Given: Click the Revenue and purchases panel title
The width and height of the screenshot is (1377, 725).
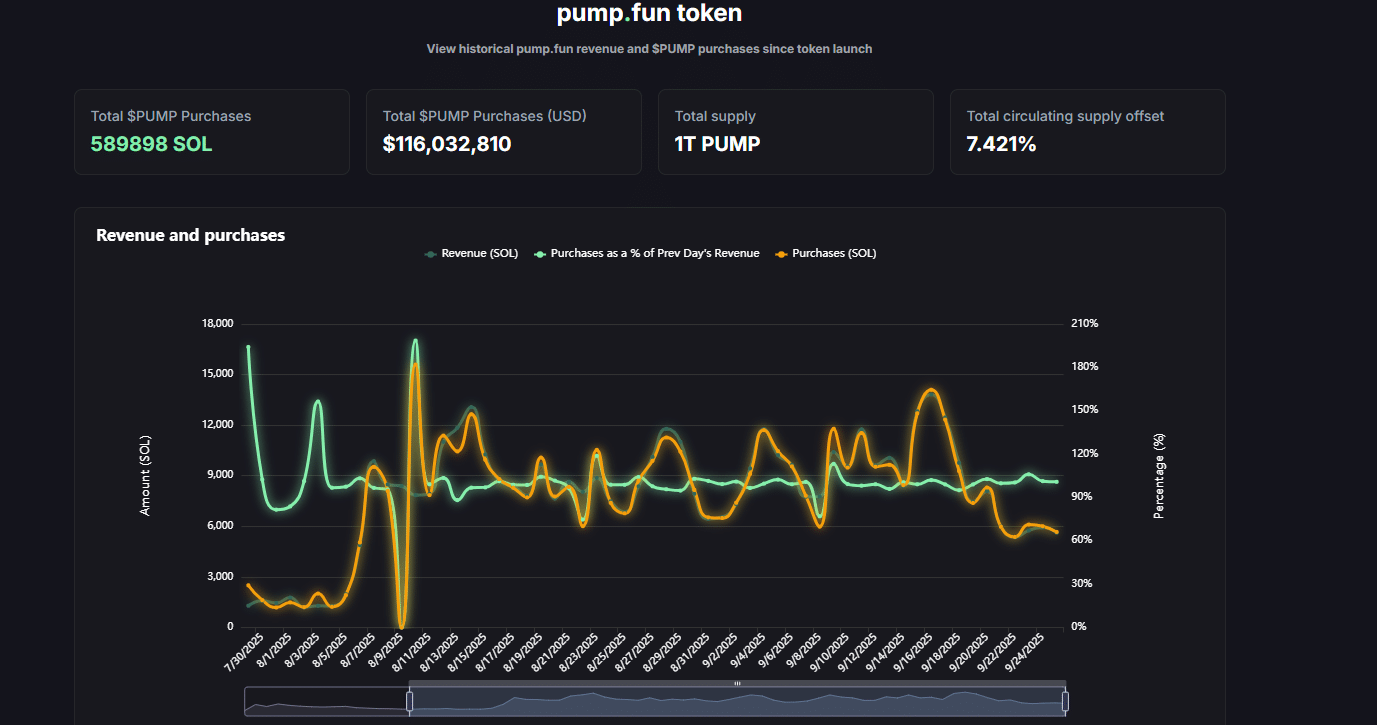Looking at the screenshot, I should [189, 235].
